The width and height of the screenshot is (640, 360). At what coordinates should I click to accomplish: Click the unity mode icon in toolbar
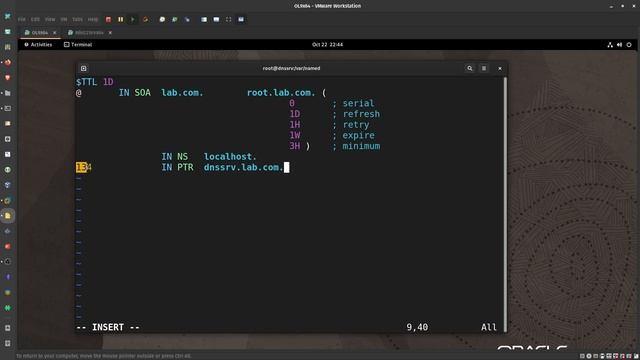coord(241,19)
